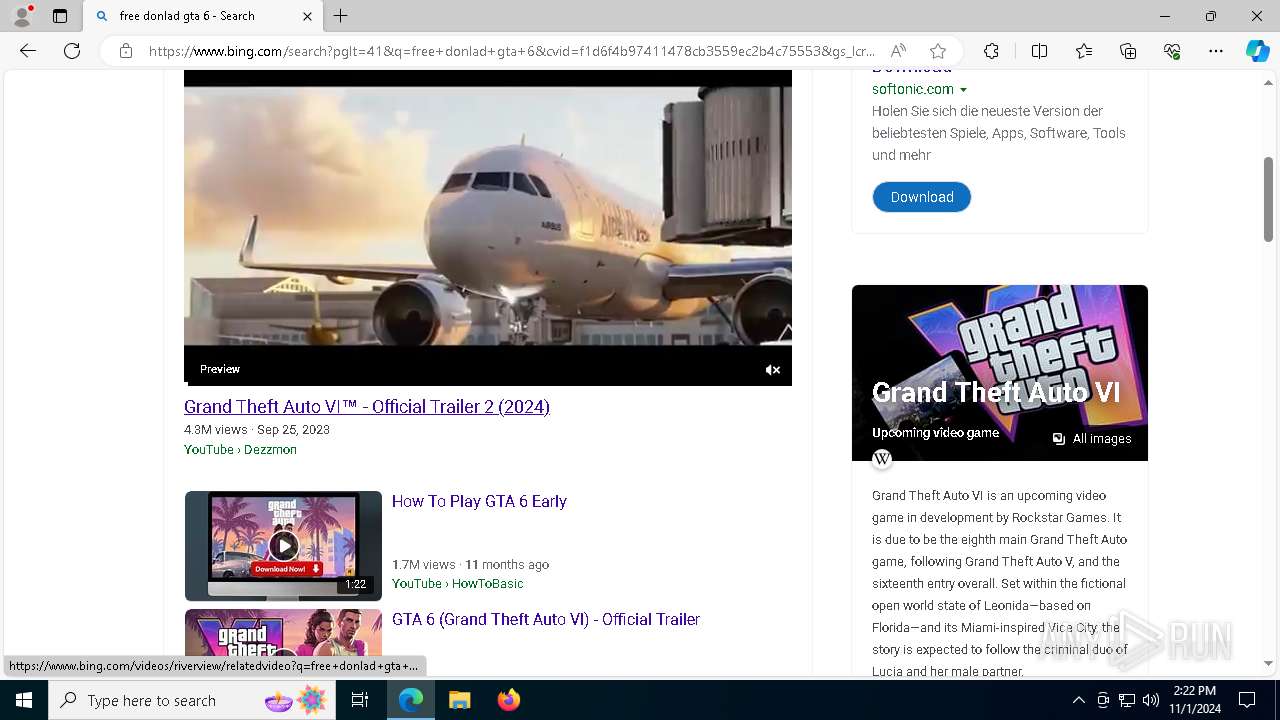Open the Copilot sidebar
This screenshot has height=720, width=1280.
(1257, 51)
